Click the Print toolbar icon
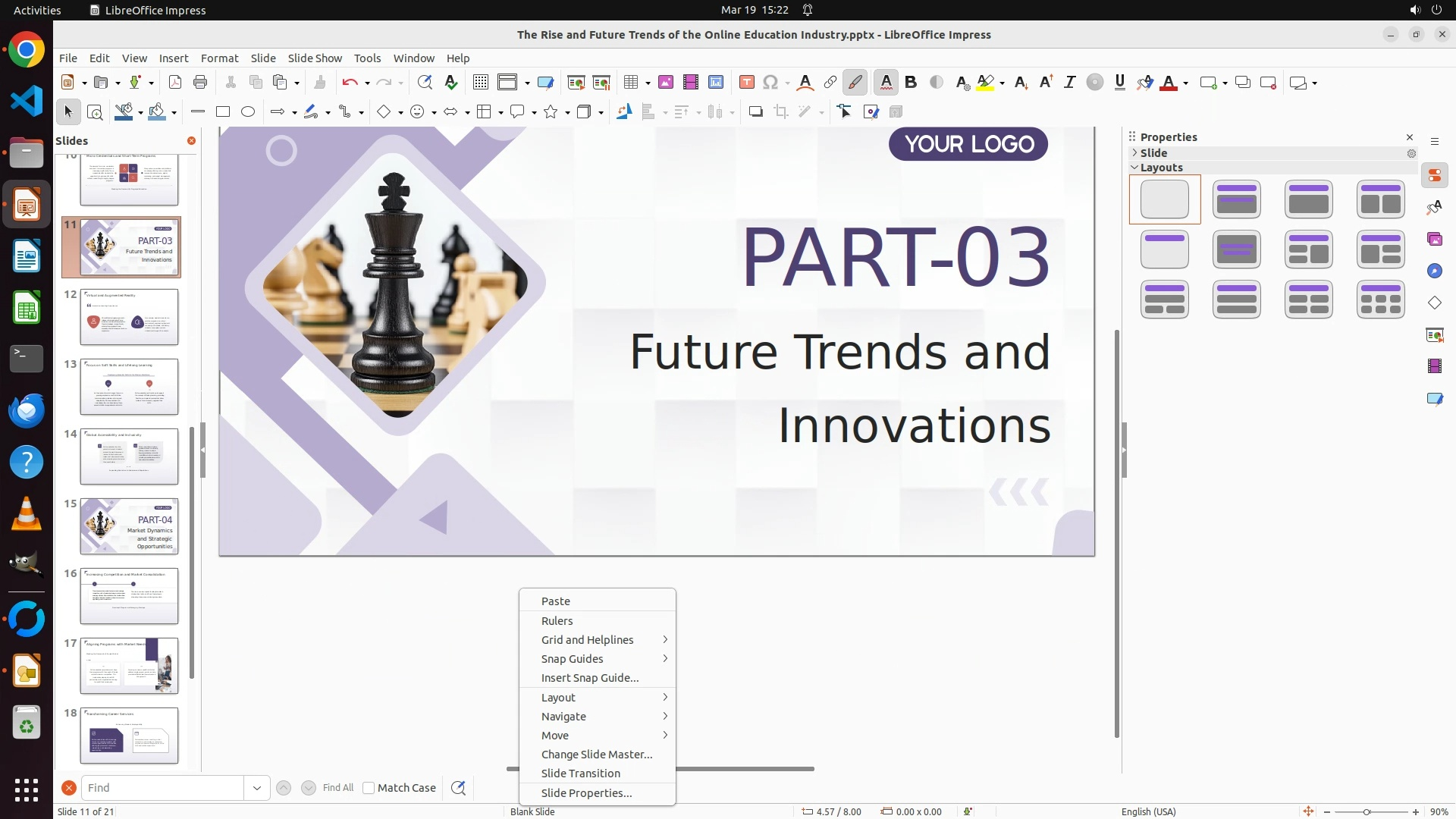This screenshot has height=819, width=1456. click(x=200, y=83)
